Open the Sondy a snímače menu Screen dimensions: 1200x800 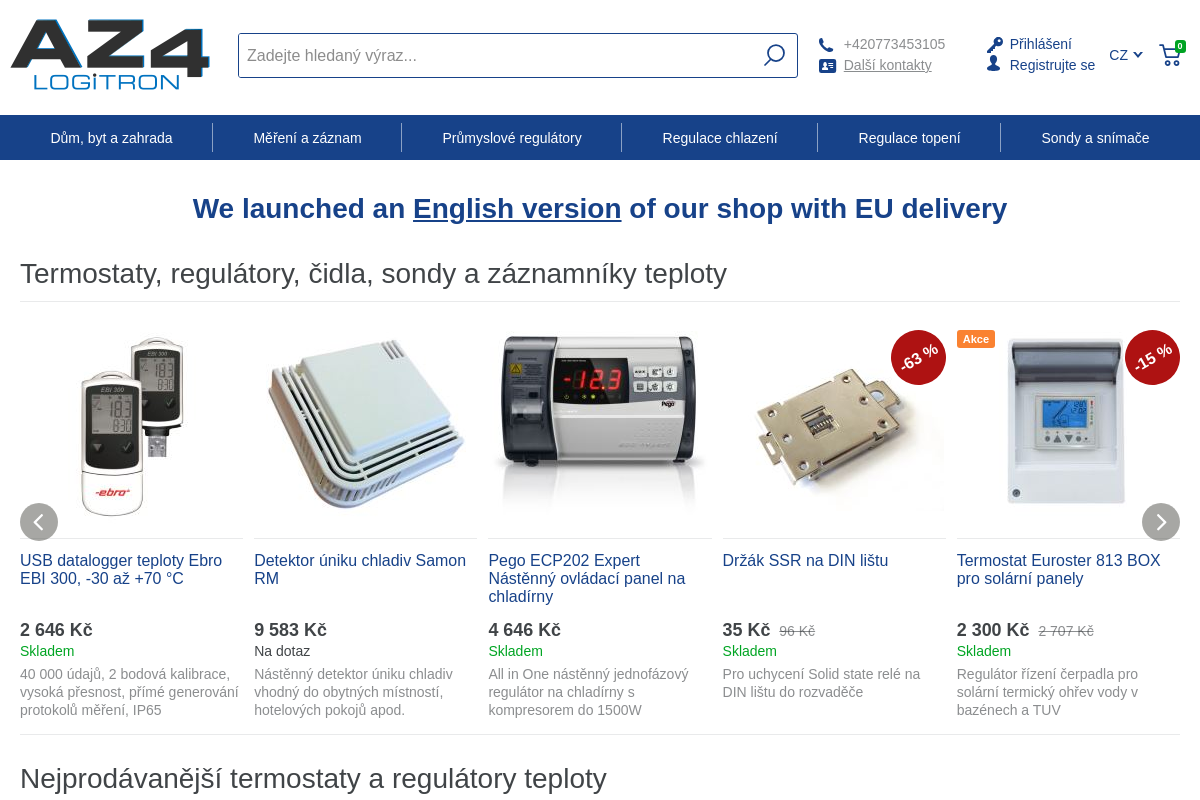click(1095, 138)
